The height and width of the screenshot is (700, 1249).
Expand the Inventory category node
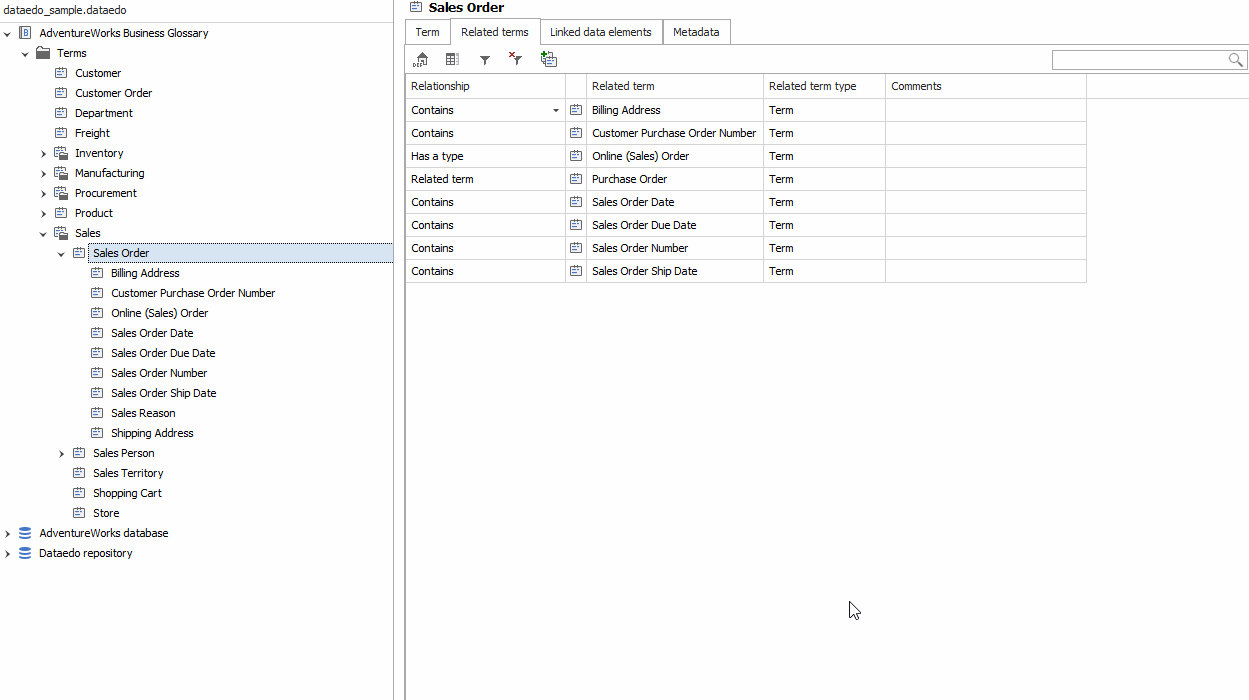point(43,153)
